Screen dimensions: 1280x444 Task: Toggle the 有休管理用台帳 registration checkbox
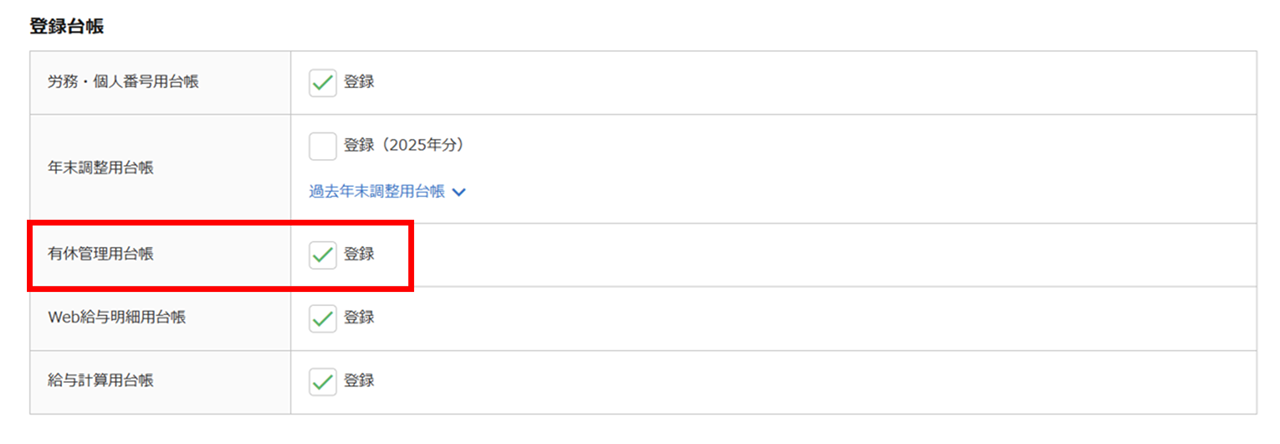coord(323,255)
